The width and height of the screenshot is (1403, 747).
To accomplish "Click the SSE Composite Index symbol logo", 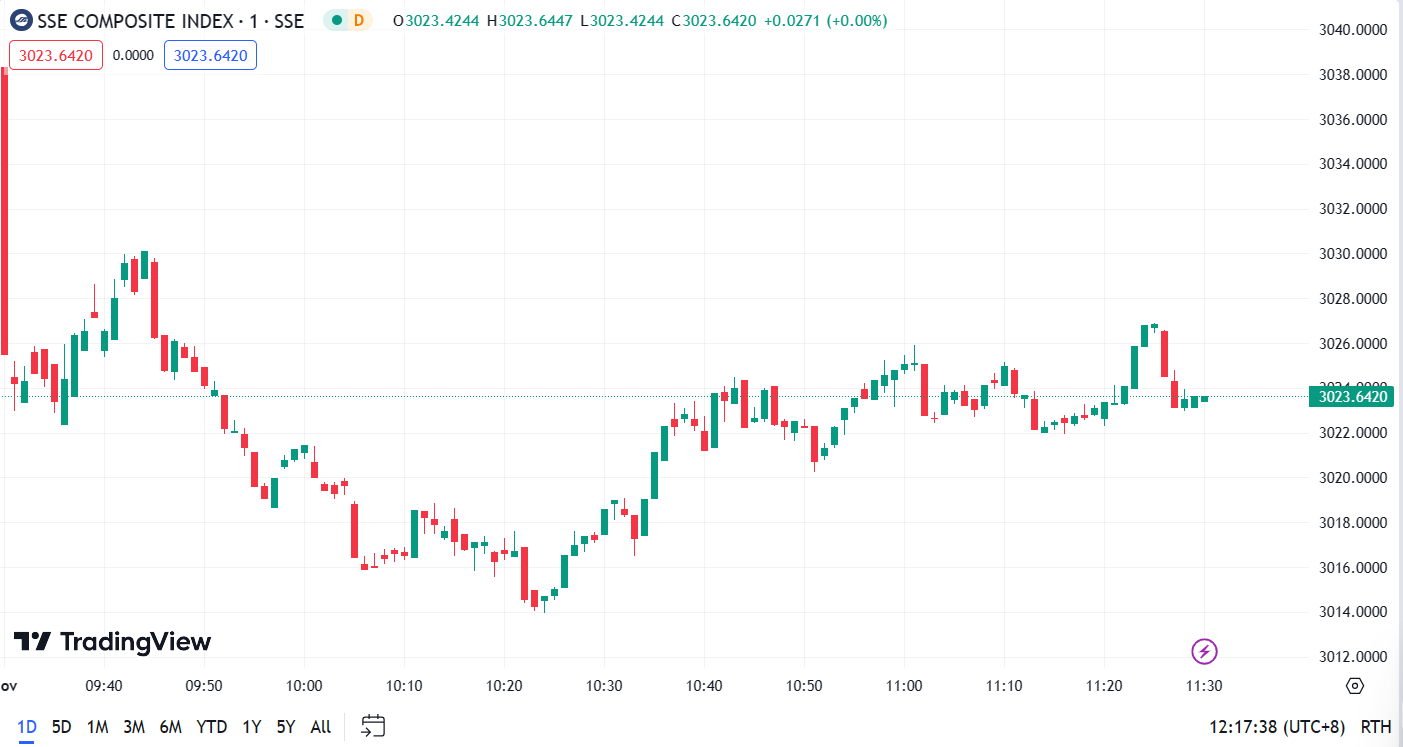I will pos(21,20).
